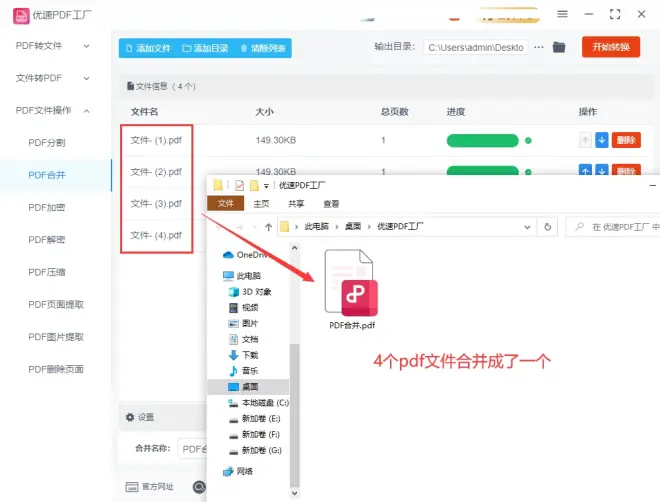
Task: Click the up arrow in Explorer navigation
Action: (x=268, y=227)
